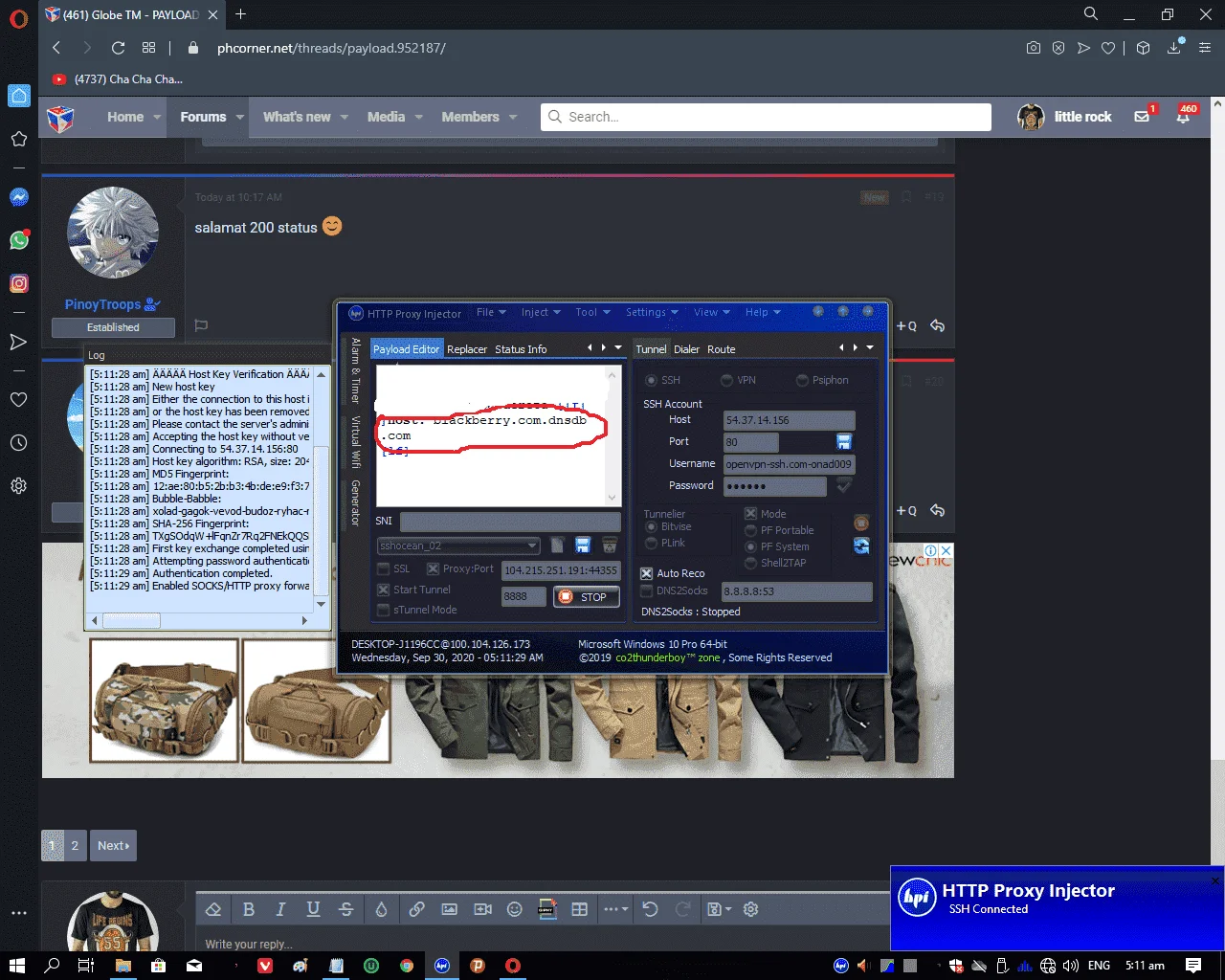Toggle SSL checkbox in HTTP Proxy Injector
The width and height of the screenshot is (1225, 980).
(x=384, y=568)
